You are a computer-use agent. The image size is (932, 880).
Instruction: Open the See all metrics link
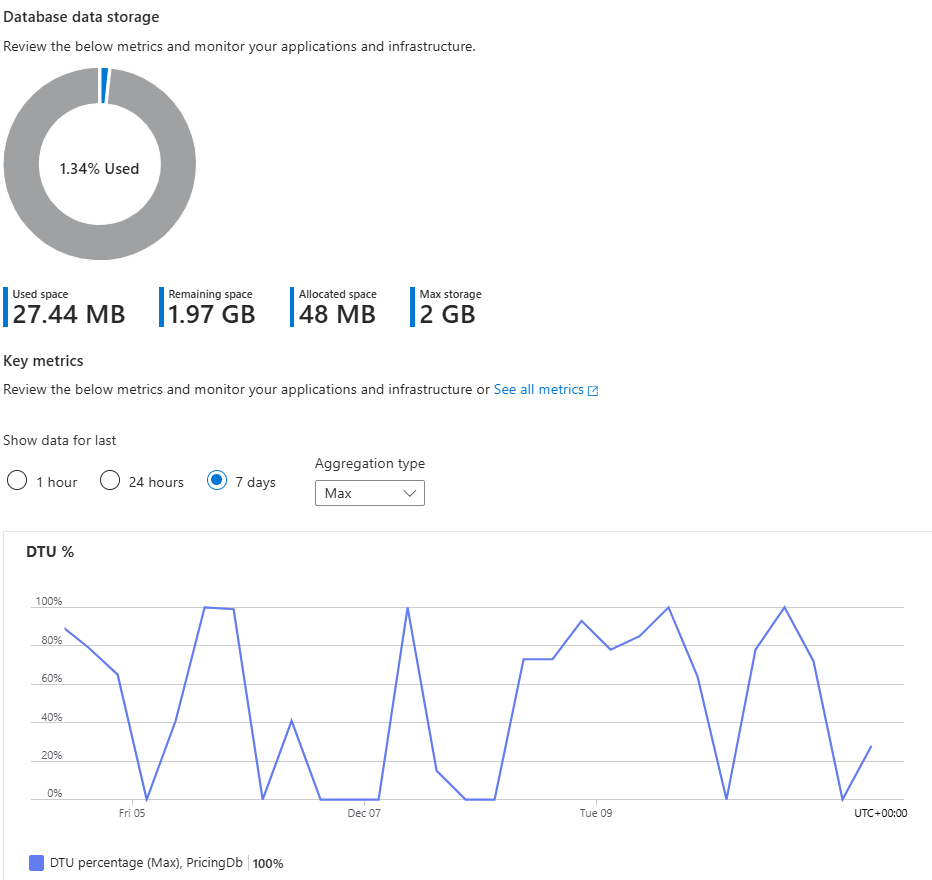[x=538, y=389]
